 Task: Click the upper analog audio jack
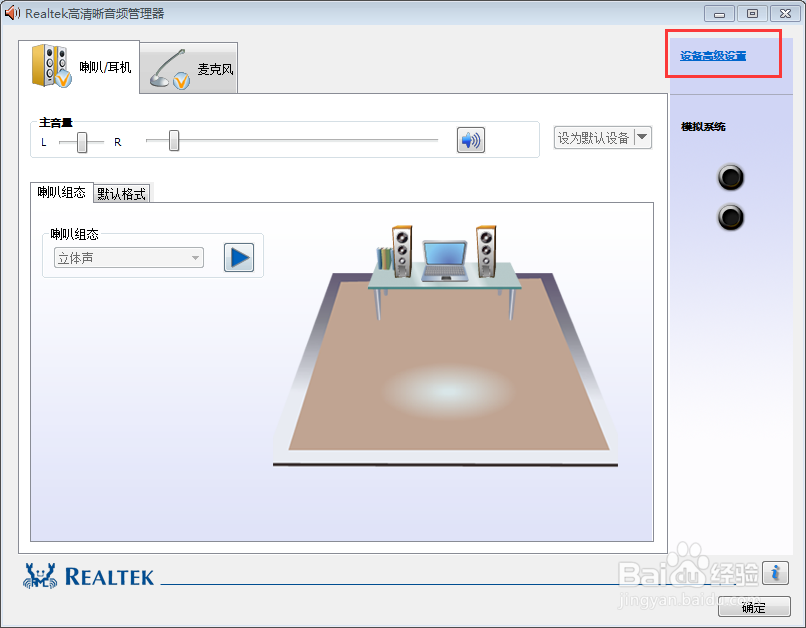click(730, 178)
